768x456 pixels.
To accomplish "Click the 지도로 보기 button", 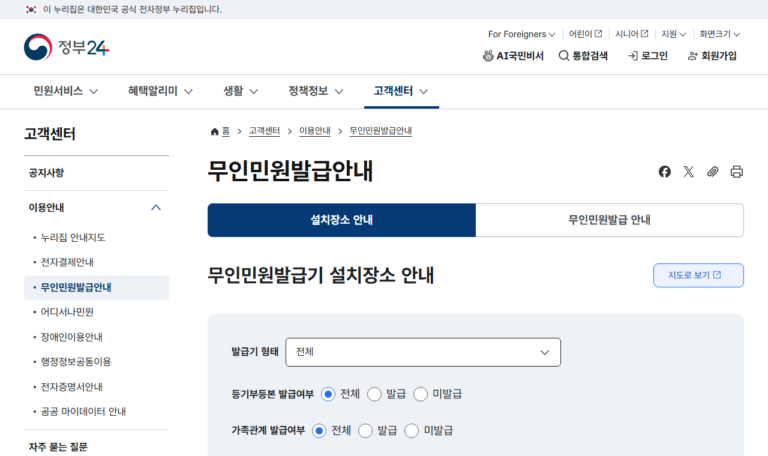I will (698, 275).
